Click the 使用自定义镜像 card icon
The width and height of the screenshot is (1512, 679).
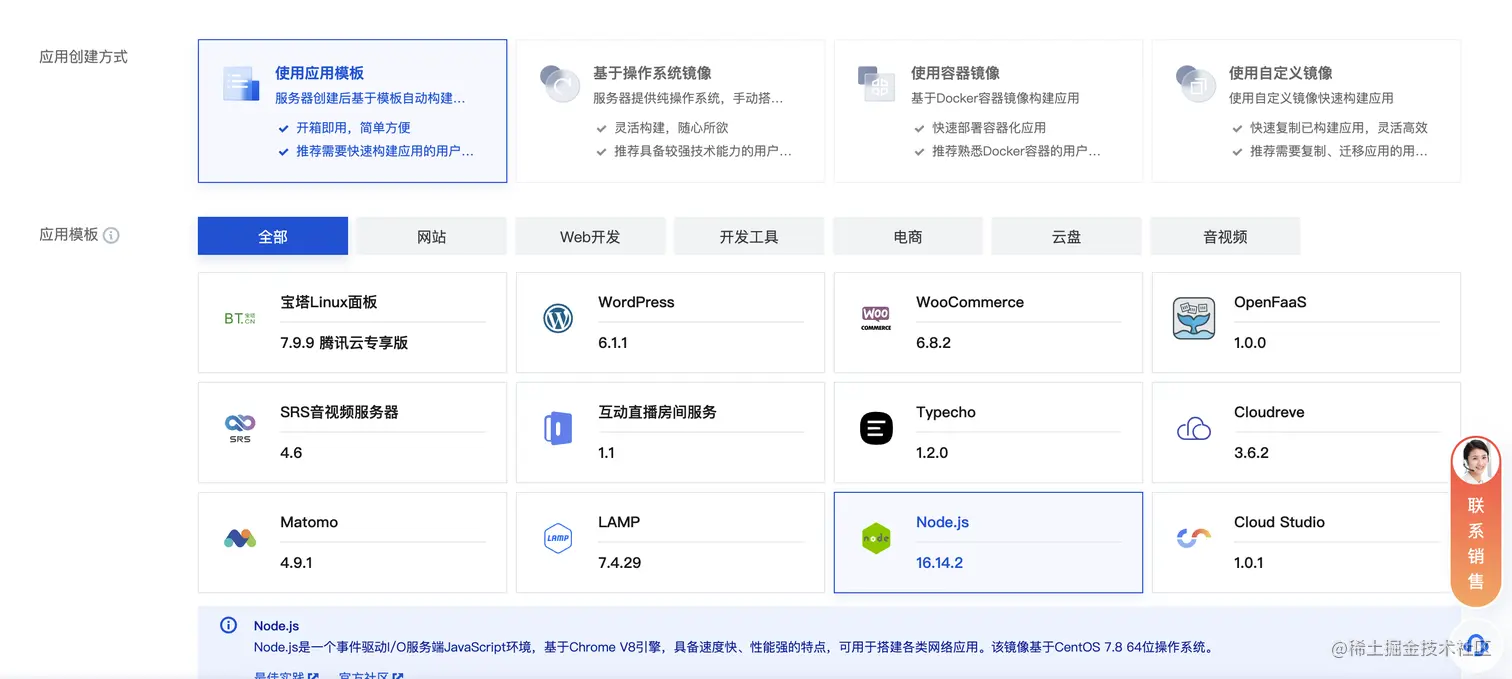(1195, 84)
